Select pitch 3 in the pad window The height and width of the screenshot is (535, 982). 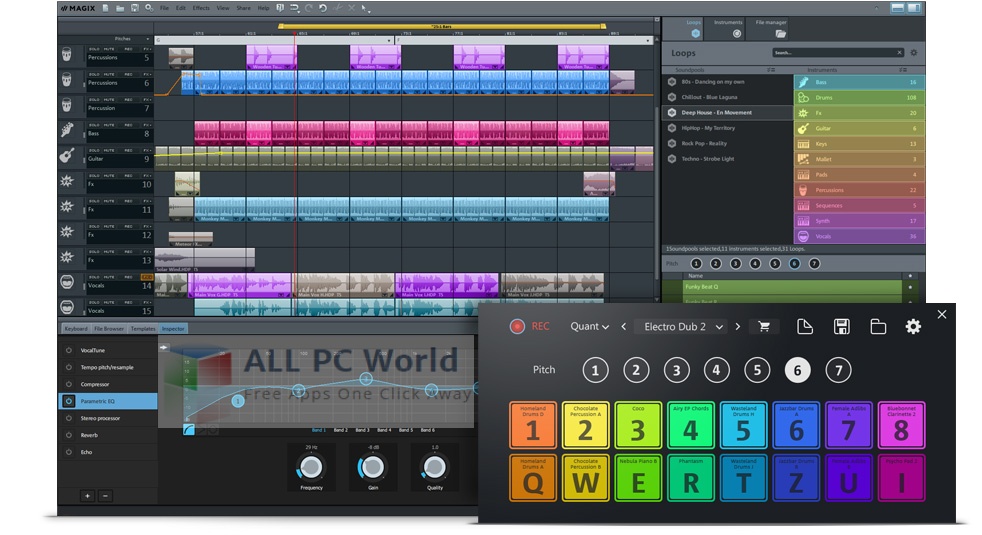pos(676,370)
